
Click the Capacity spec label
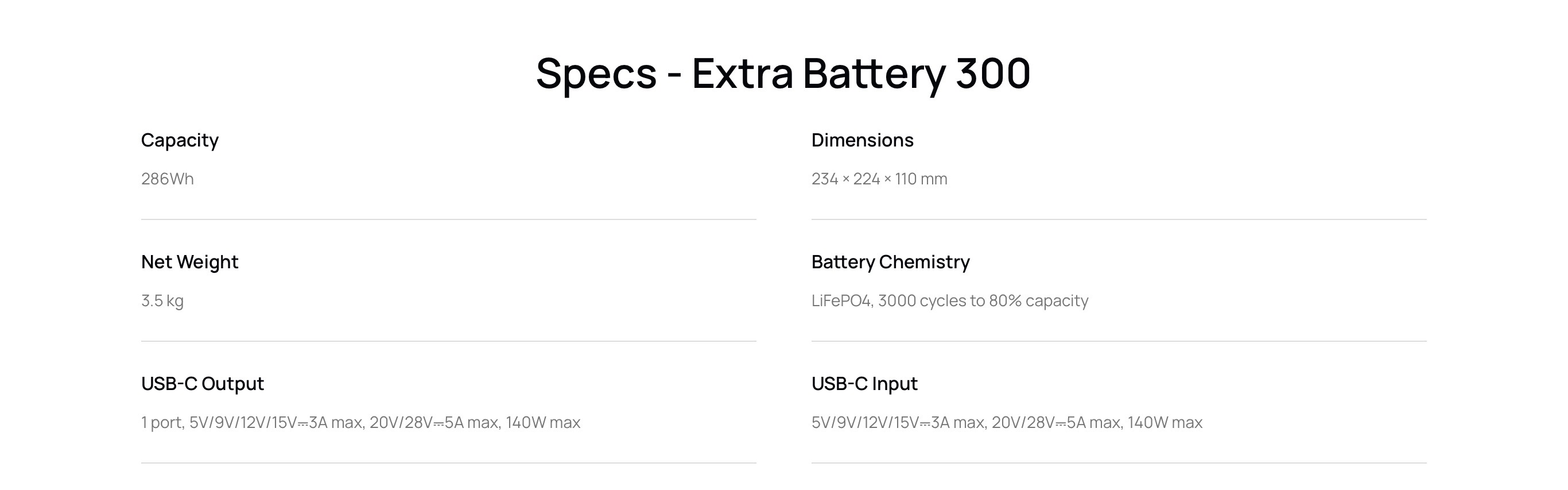(x=180, y=140)
